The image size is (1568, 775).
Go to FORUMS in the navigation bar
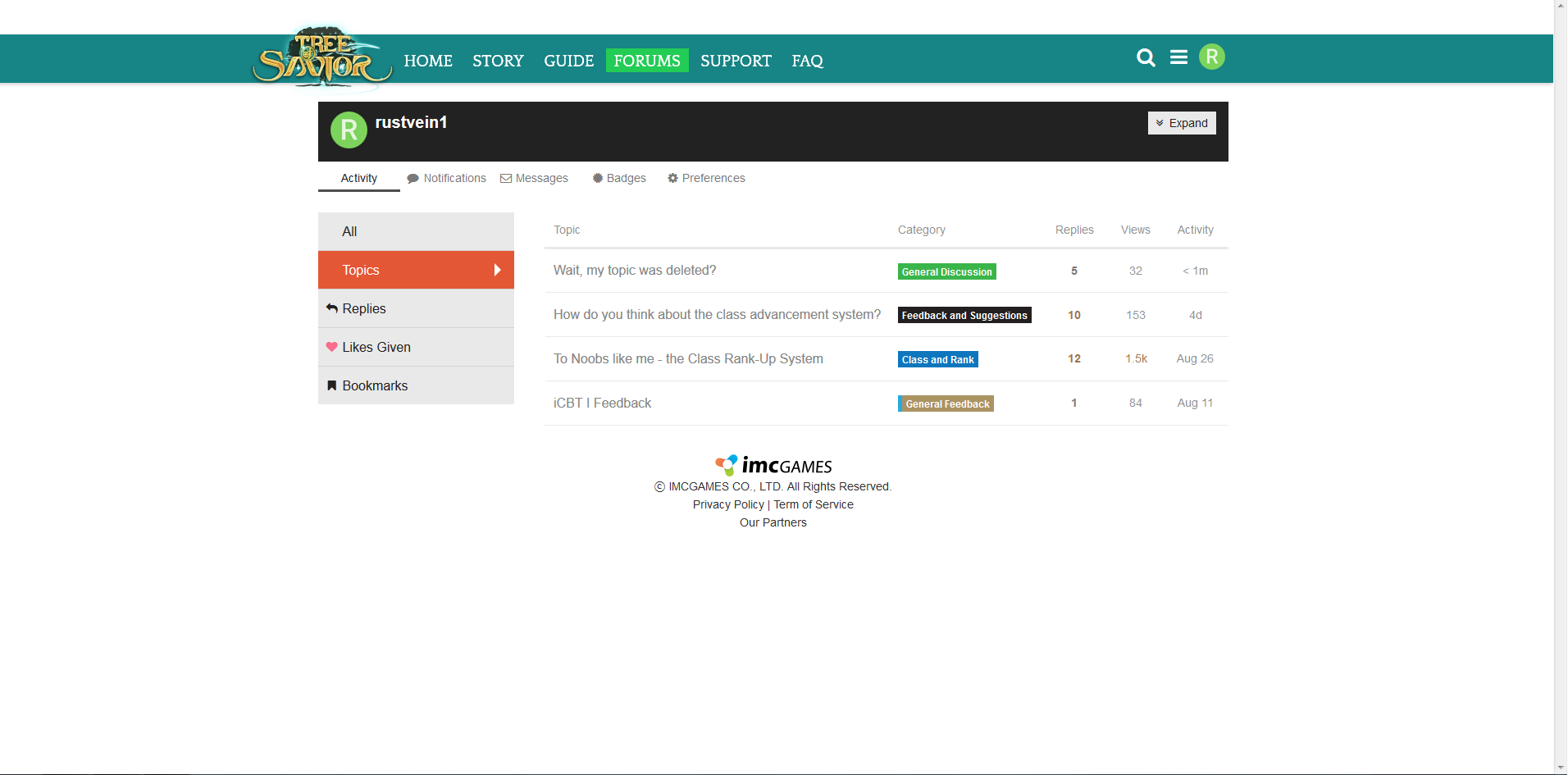click(x=646, y=61)
